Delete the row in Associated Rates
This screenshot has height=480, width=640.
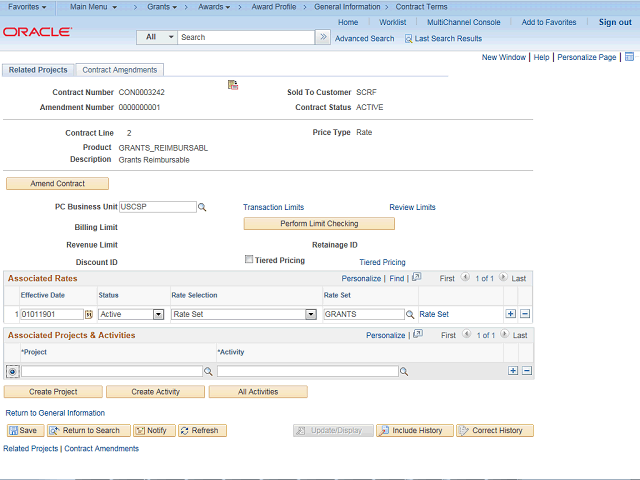[x=525, y=314]
